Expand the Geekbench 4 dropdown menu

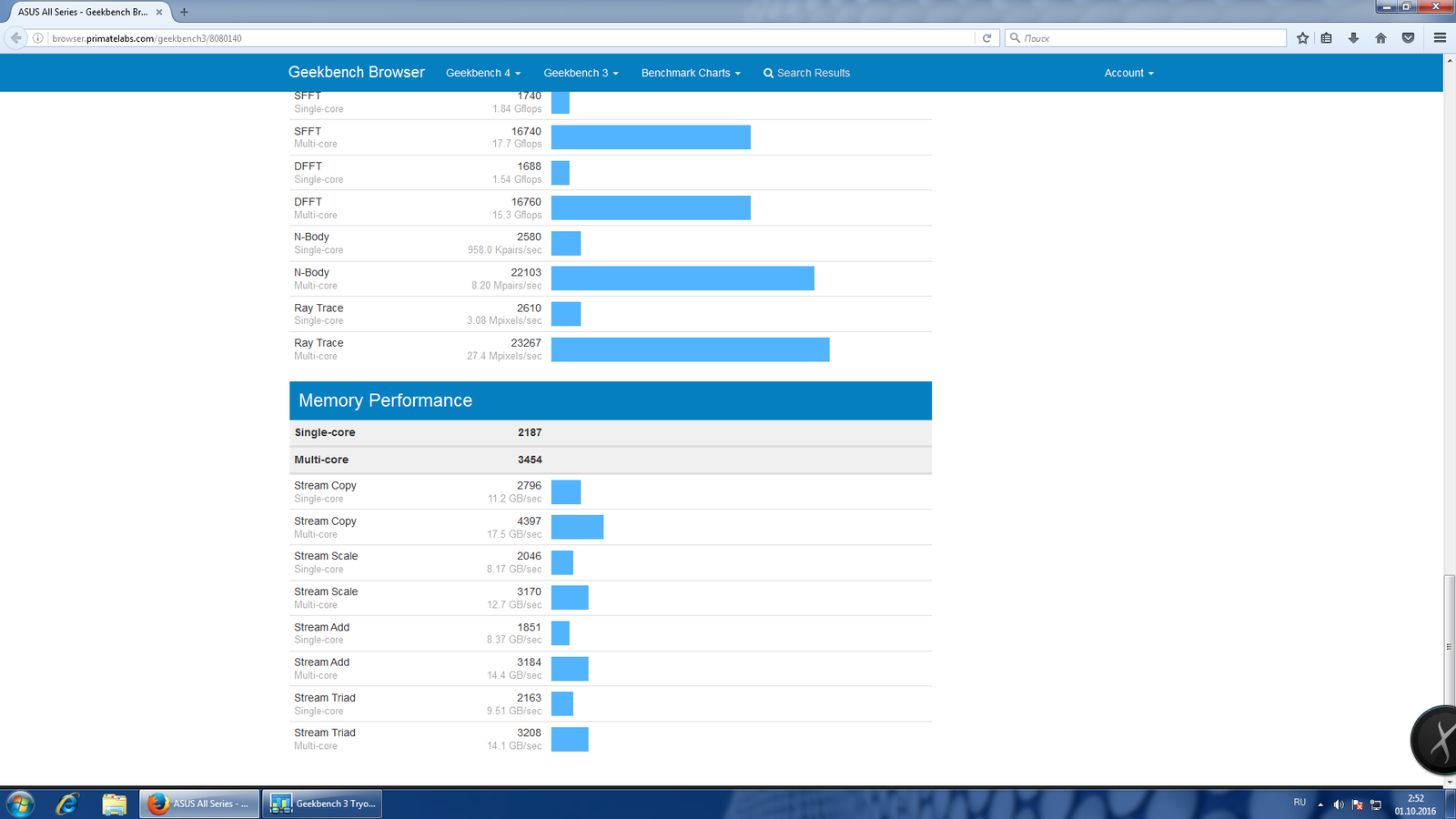coord(483,73)
